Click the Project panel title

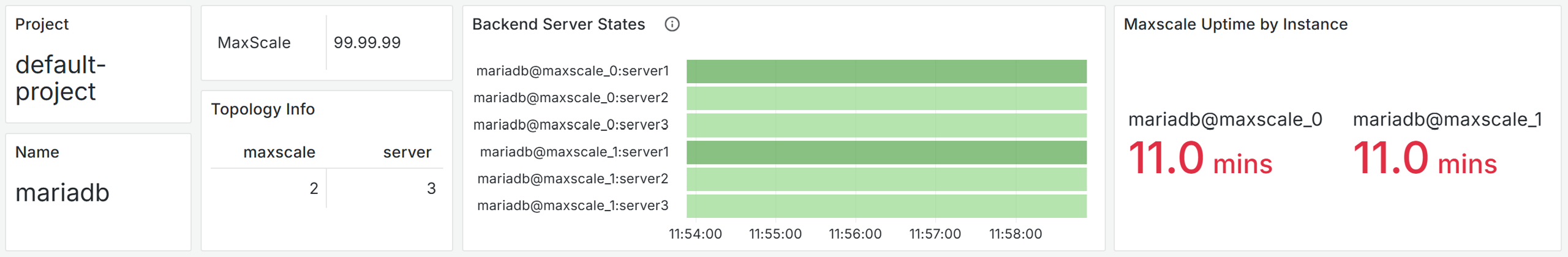pyautogui.click(x=42, y=24)
